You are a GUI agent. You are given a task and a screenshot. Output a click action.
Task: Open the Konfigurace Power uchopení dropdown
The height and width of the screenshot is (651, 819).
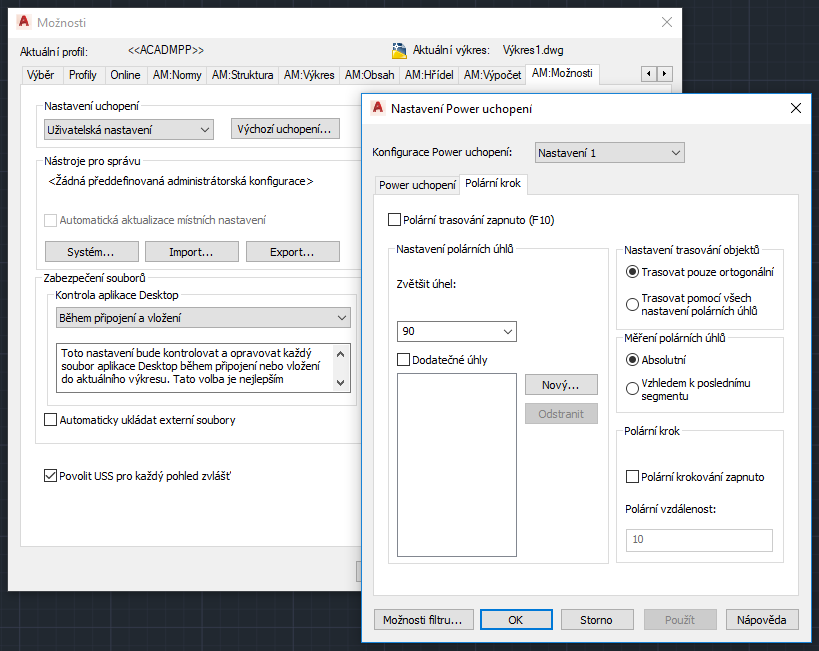click(x=609, y=153)
